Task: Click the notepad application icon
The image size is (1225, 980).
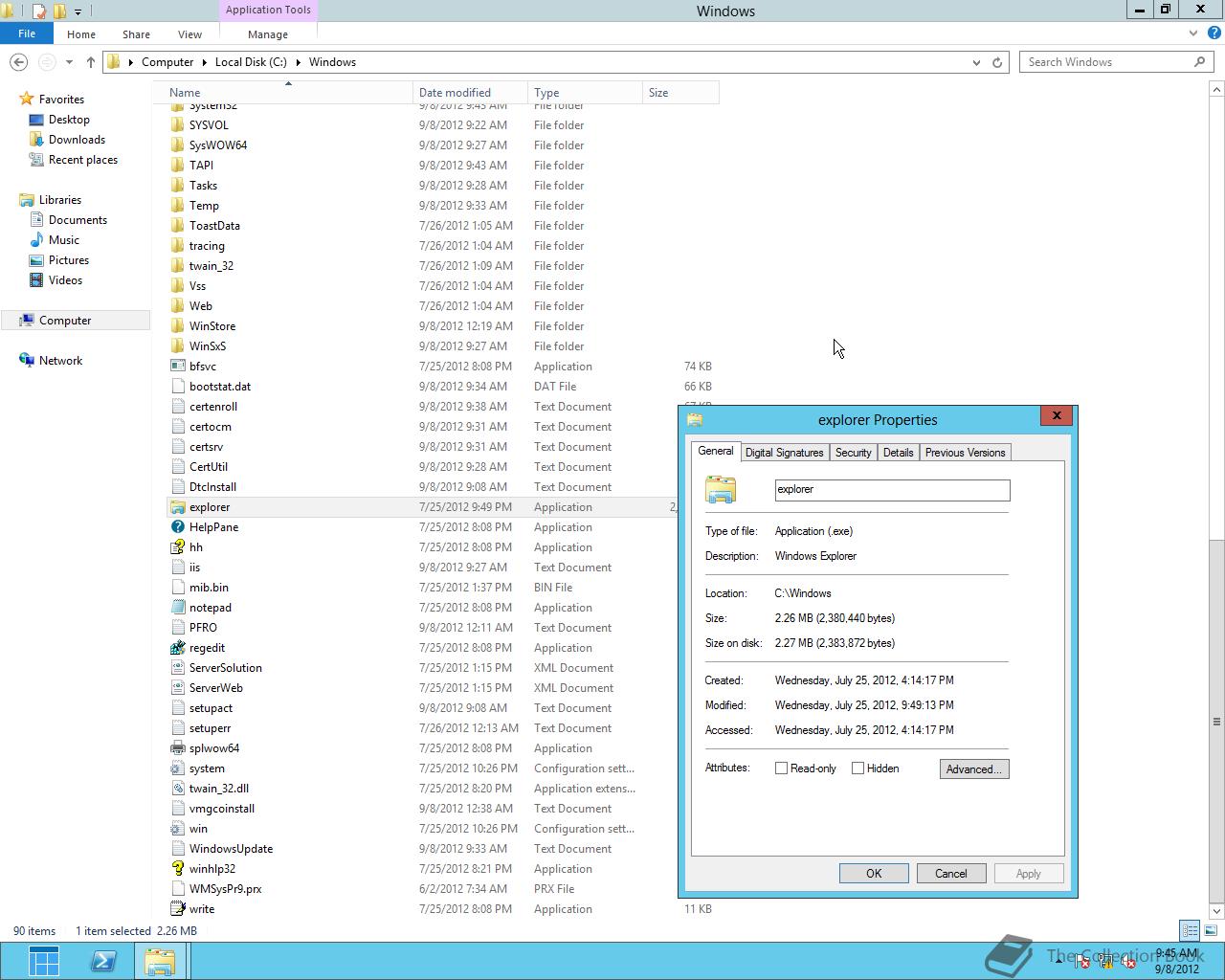Action: pos(177,608)
